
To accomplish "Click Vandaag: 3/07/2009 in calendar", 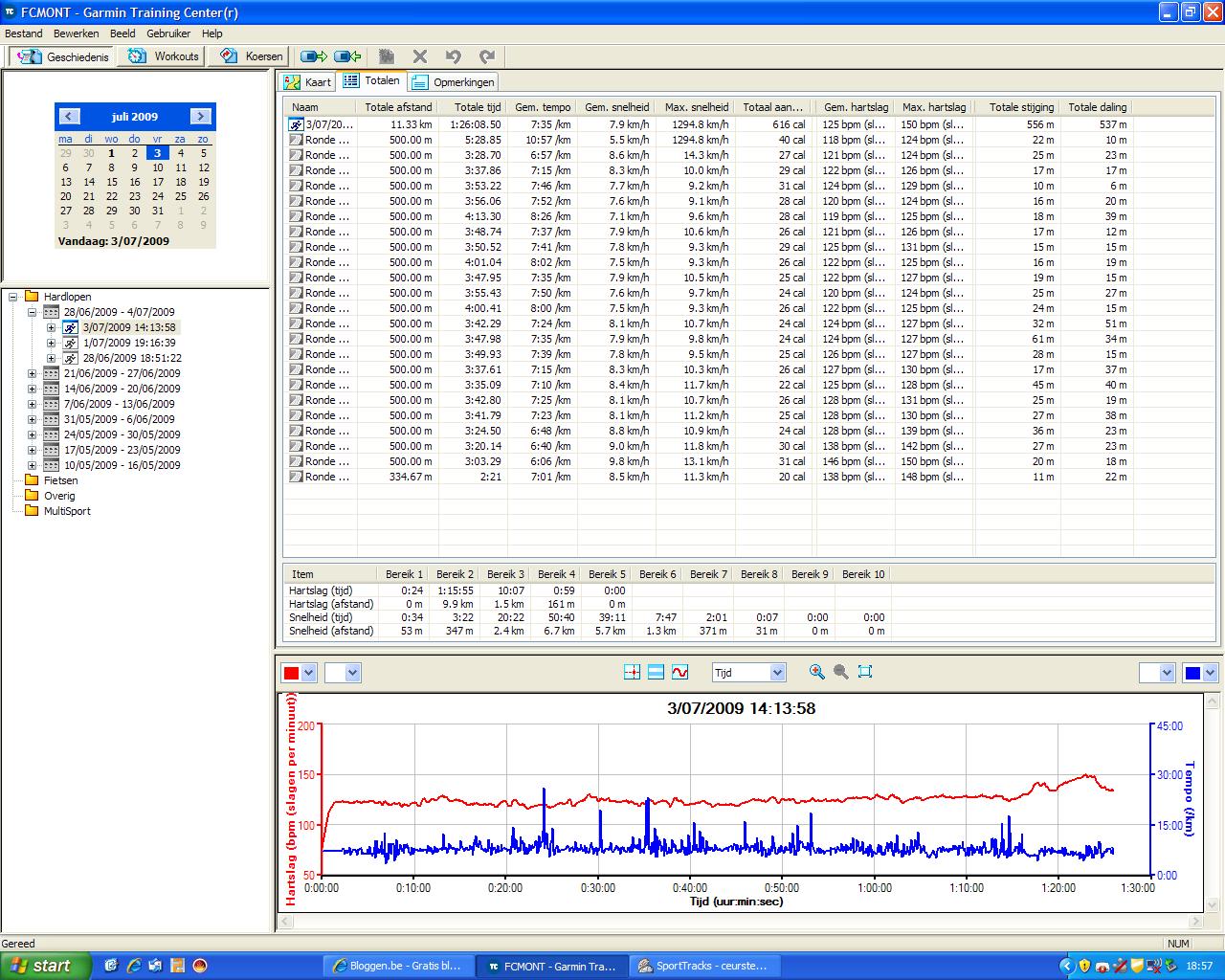I will coord(114,241).
